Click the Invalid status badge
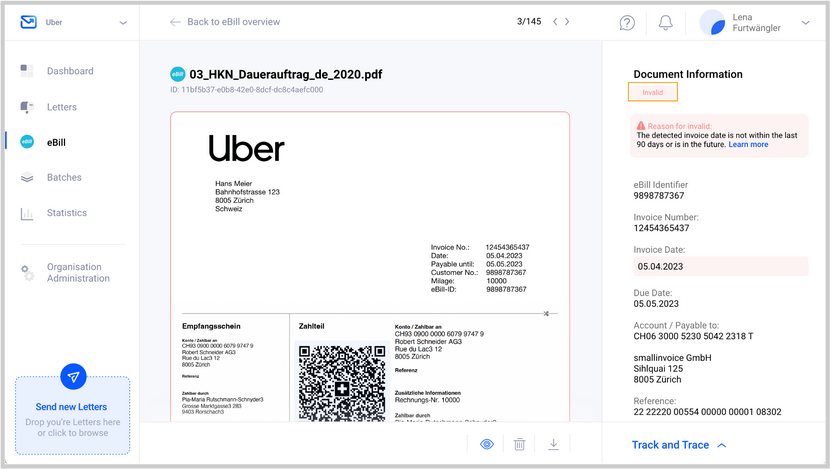 tap(652, 92)
